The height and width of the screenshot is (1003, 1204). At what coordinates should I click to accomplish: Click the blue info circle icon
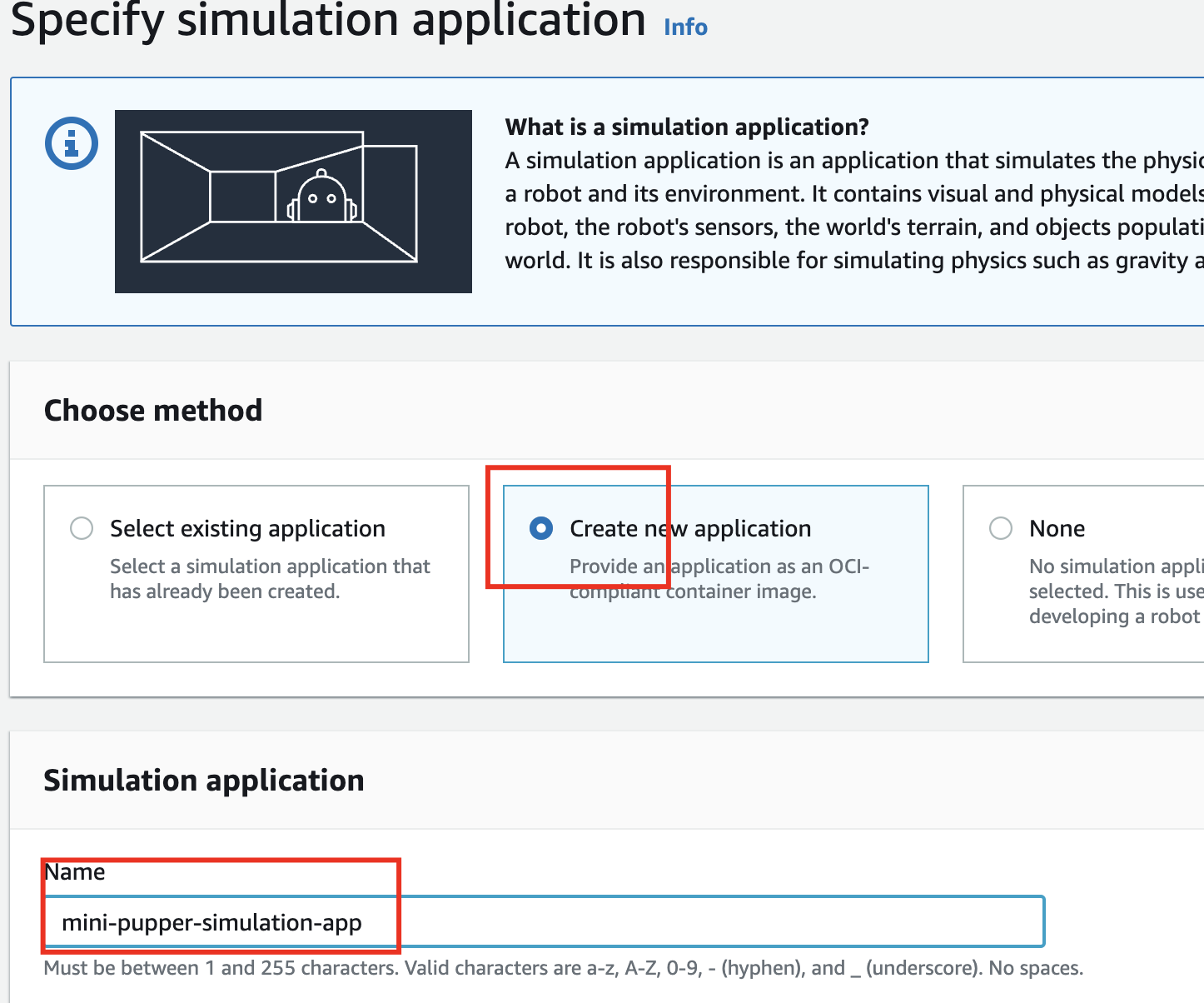pyautogui.click(x=71, y=143)
